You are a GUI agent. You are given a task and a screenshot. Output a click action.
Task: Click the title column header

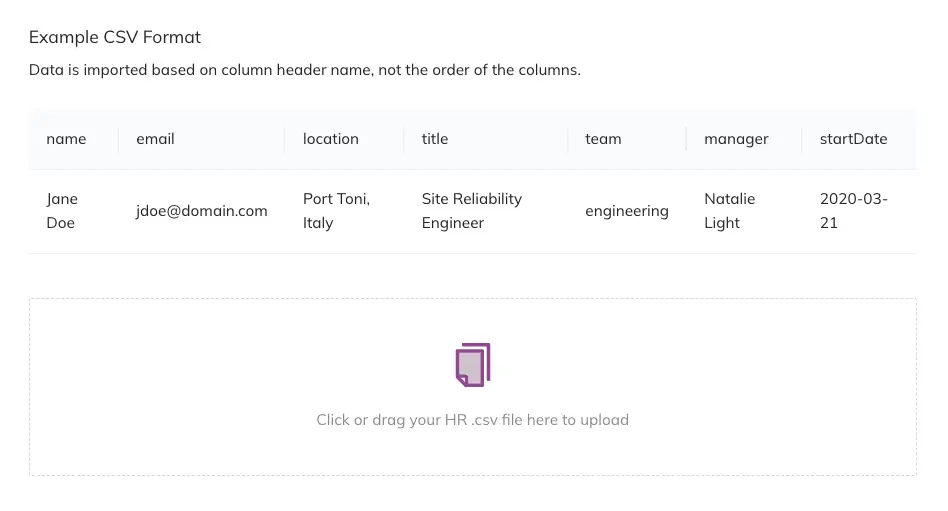coord(435,139)
